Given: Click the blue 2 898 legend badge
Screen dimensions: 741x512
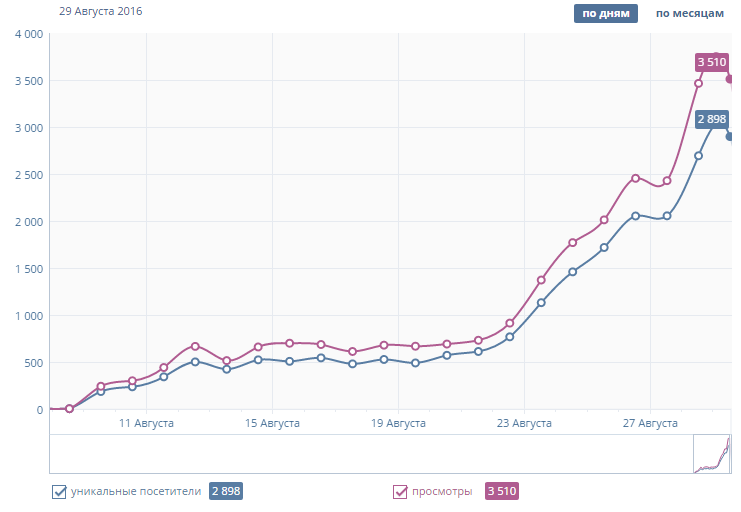Looking at the screenshot, I should (225, 491).
